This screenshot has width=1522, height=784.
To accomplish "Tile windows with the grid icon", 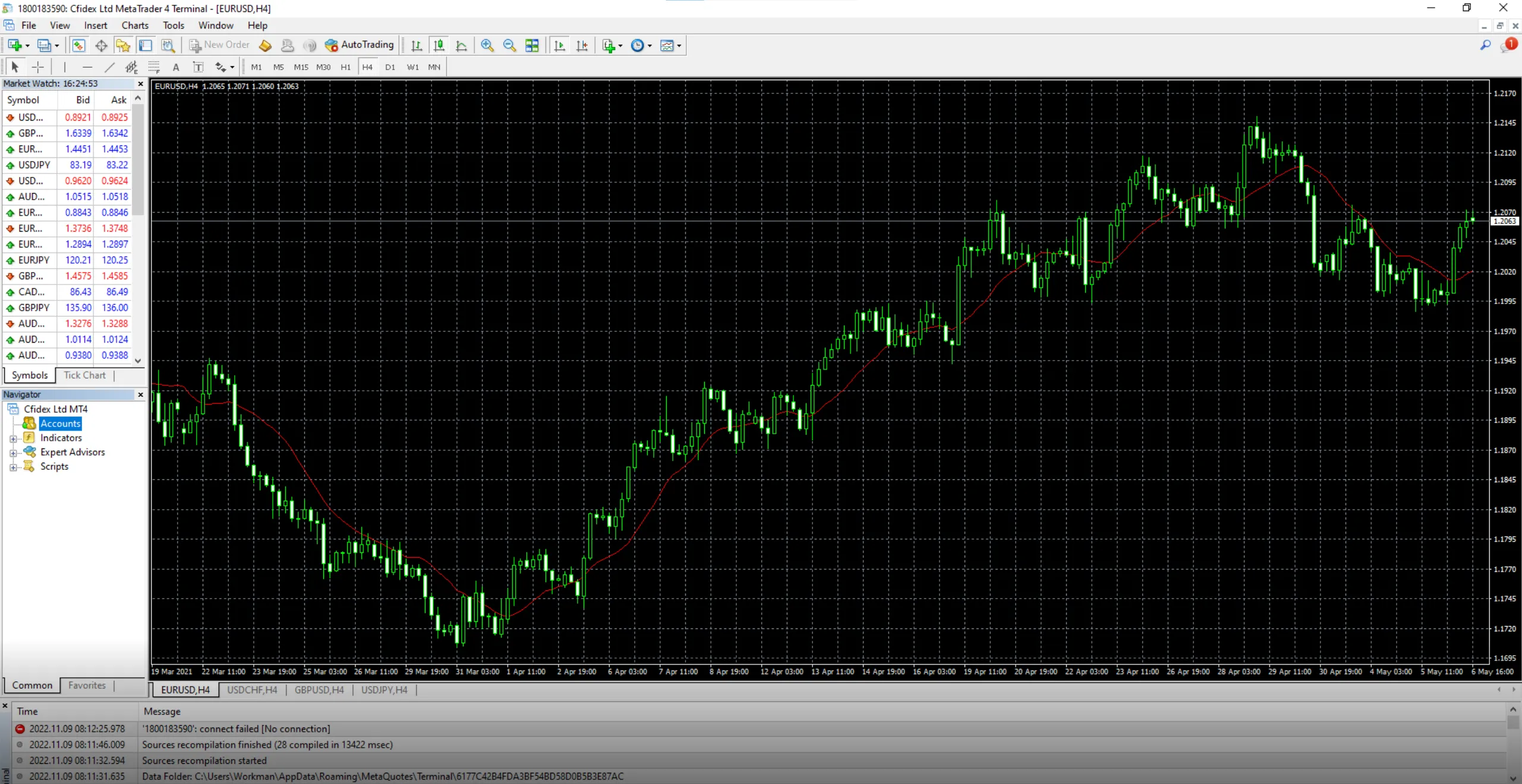I will click(532, 45).
